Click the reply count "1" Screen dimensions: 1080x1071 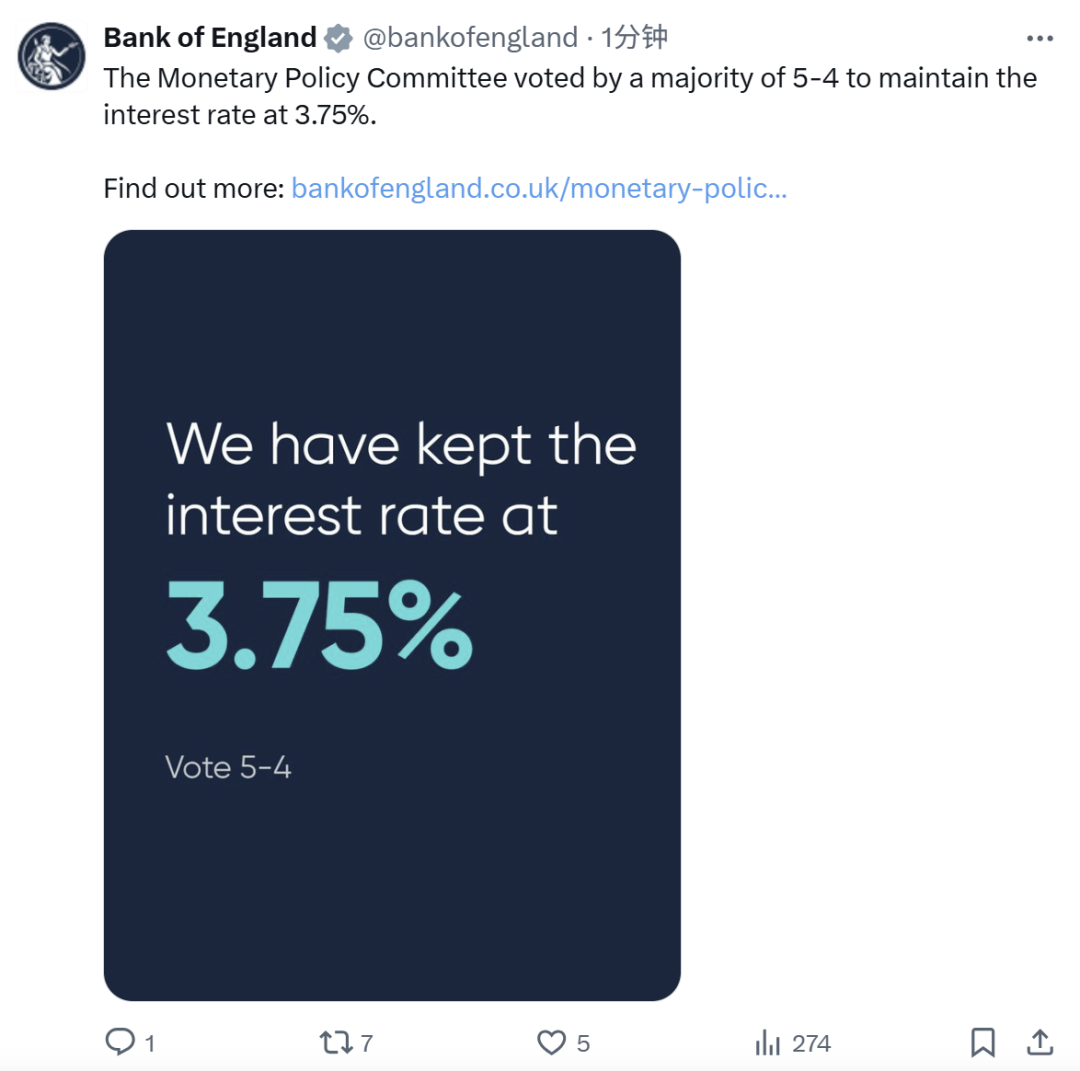(150, 1043)
